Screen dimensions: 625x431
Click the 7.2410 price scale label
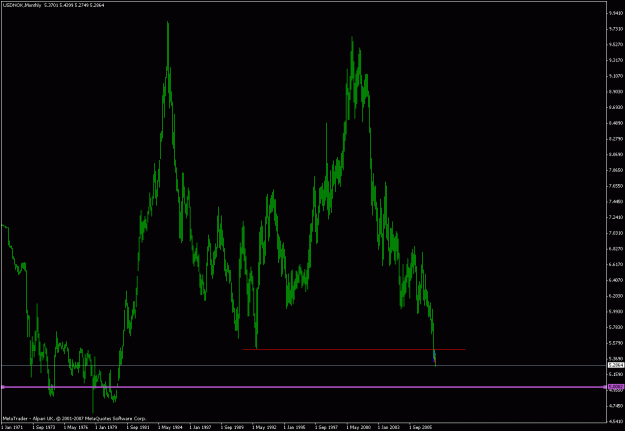615,217
